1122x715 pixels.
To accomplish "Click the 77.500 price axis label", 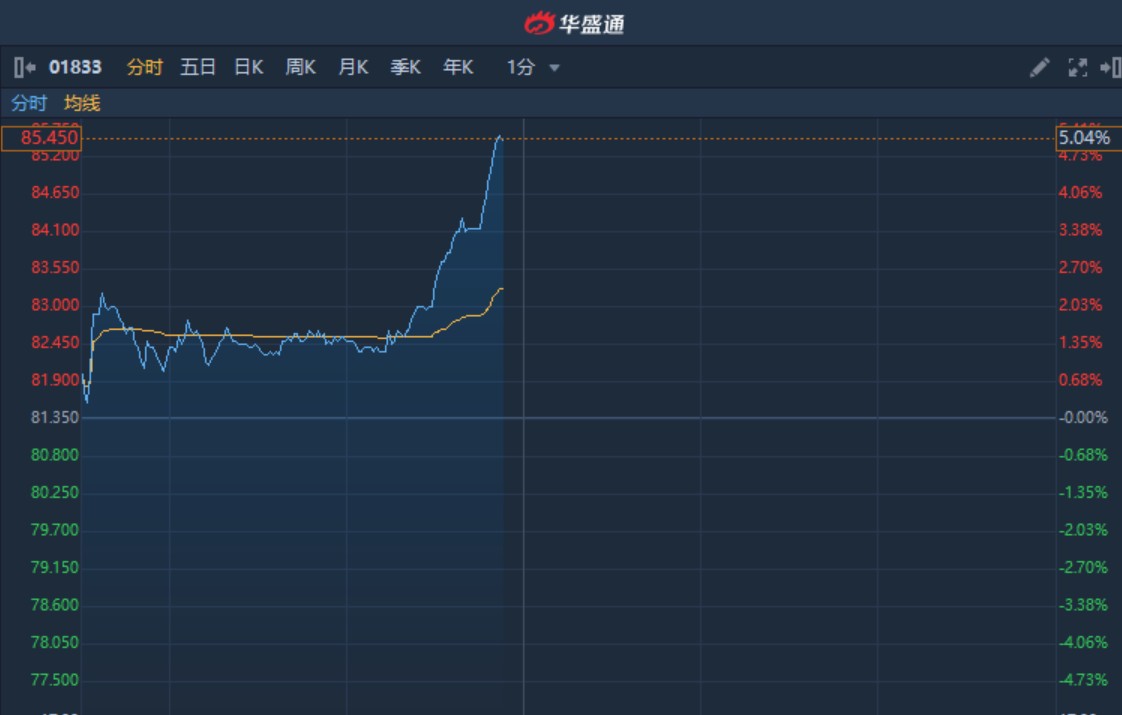I will (x=55, y=680).
